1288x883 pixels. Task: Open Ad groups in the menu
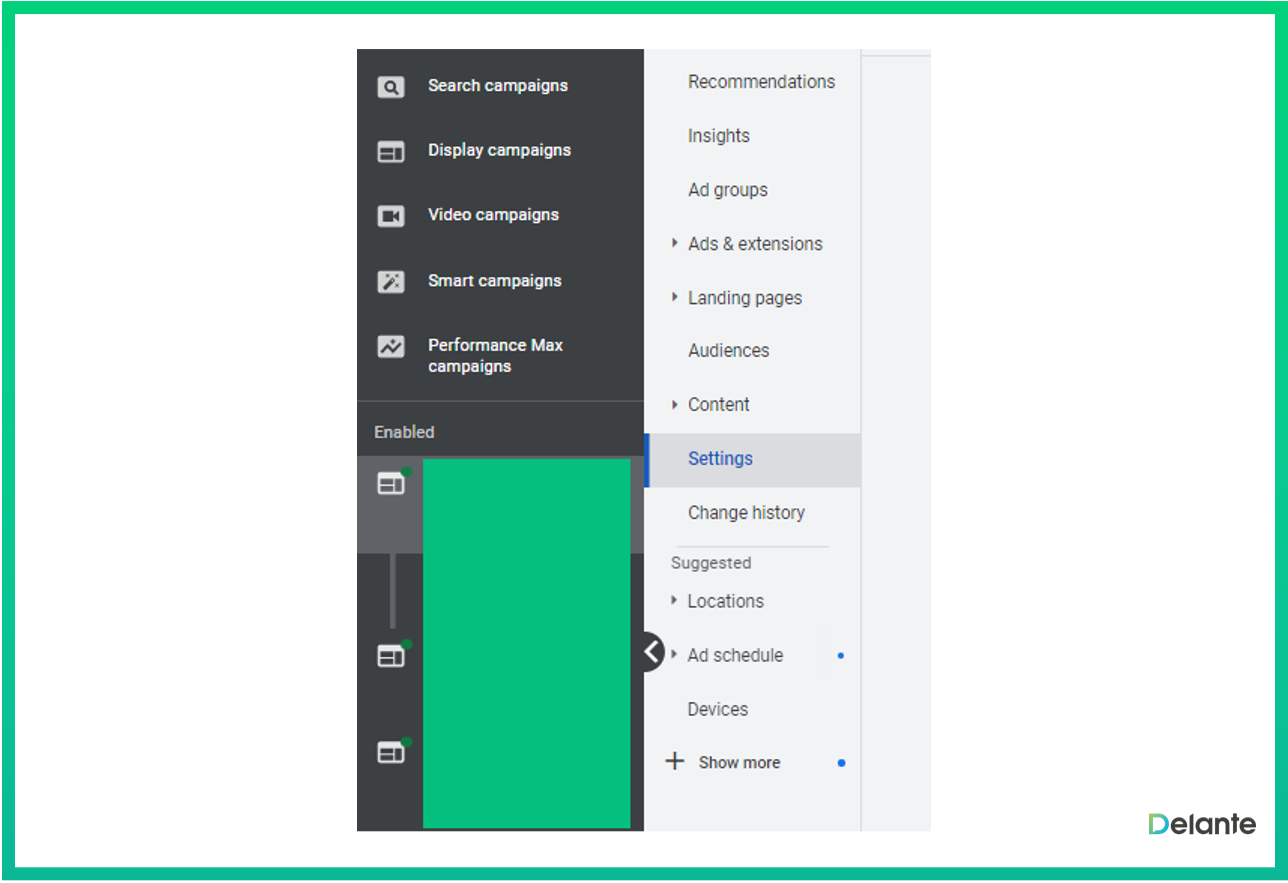(728, 190)
